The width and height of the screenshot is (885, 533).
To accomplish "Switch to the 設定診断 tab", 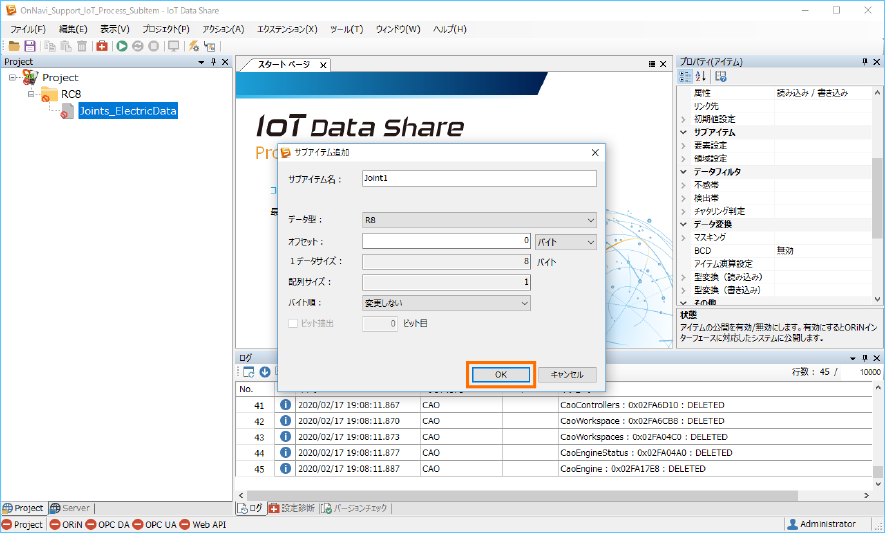I will coord(291,508).
